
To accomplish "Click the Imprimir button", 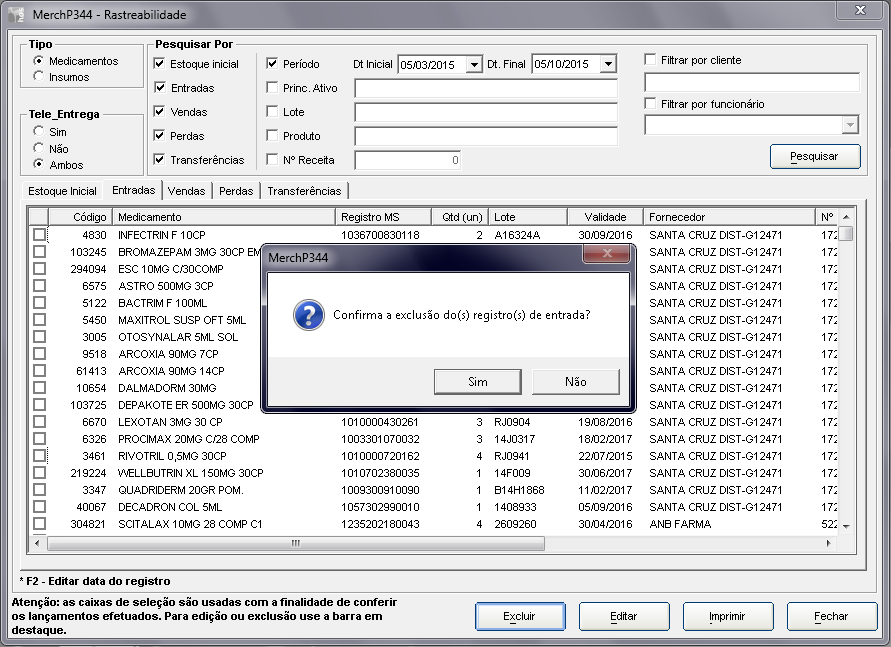I will (727, 617).
